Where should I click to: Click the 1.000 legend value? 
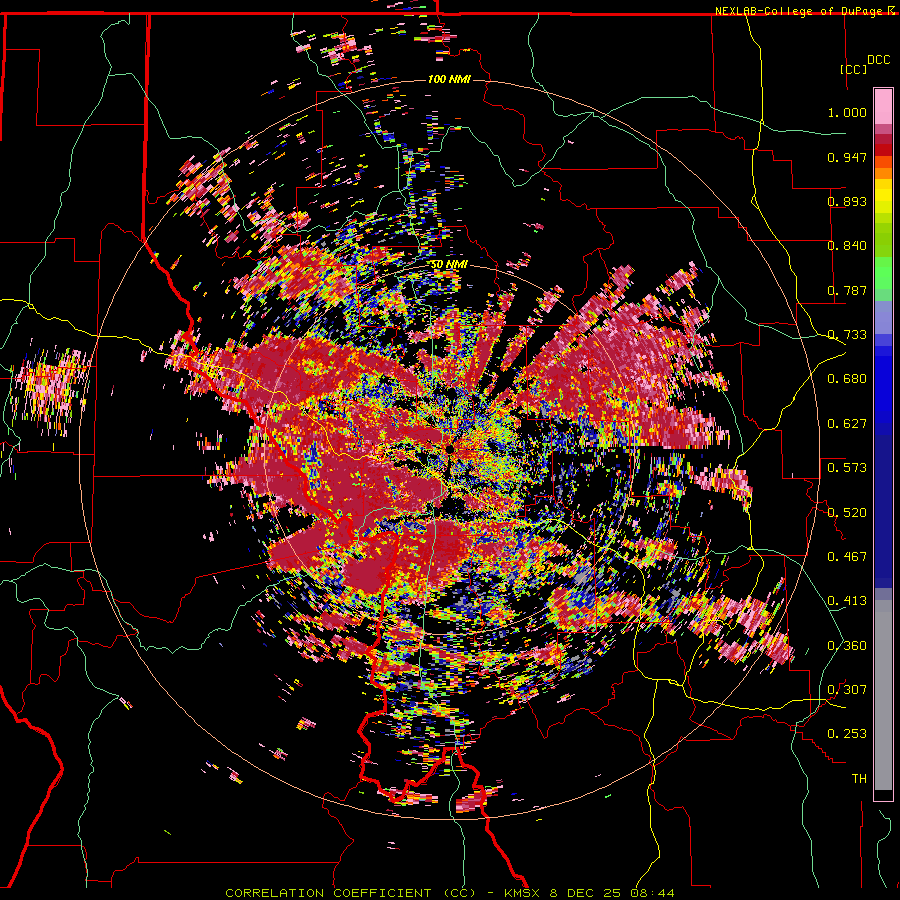[847, 112]
